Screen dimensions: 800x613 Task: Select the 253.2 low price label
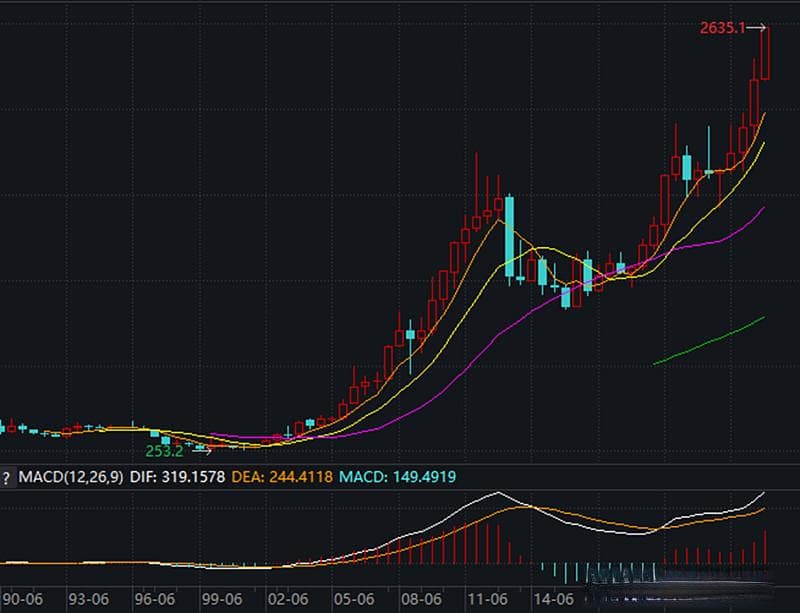click(x=164, y=451)
